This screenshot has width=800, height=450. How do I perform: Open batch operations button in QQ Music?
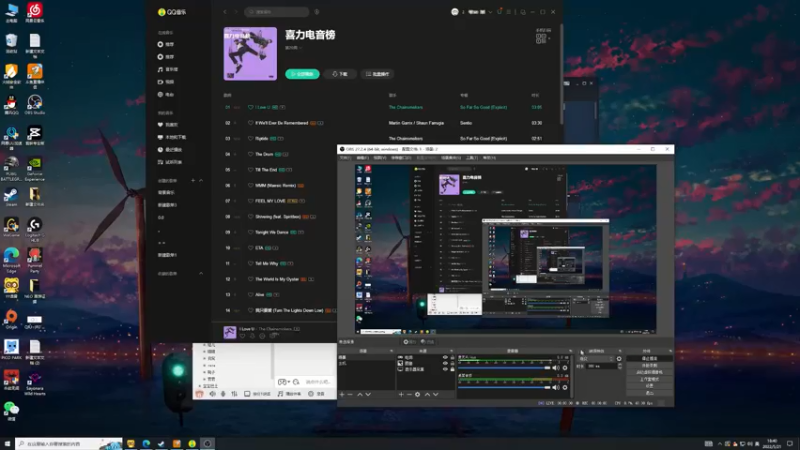click(378, 74)
